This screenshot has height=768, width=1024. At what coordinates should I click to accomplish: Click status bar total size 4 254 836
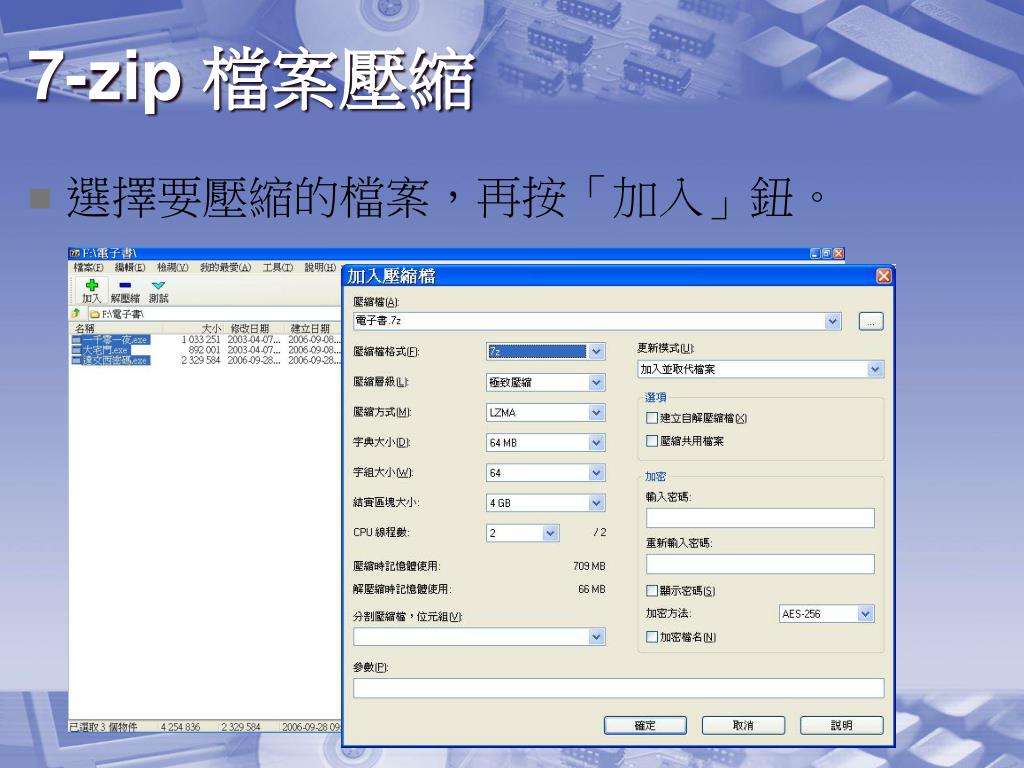point(180,726)
